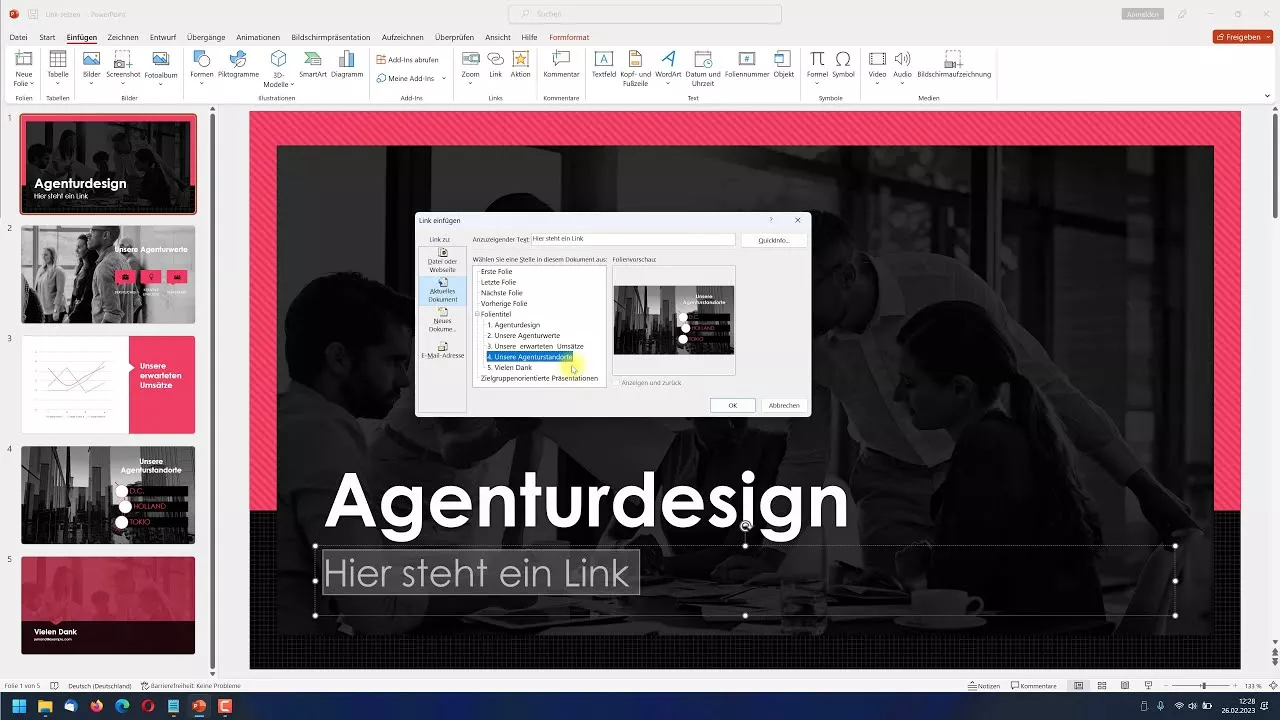Viewport: 1280px width, 720px height.
Task: Click the Freigeben share button
Action: click(1242, 37)
